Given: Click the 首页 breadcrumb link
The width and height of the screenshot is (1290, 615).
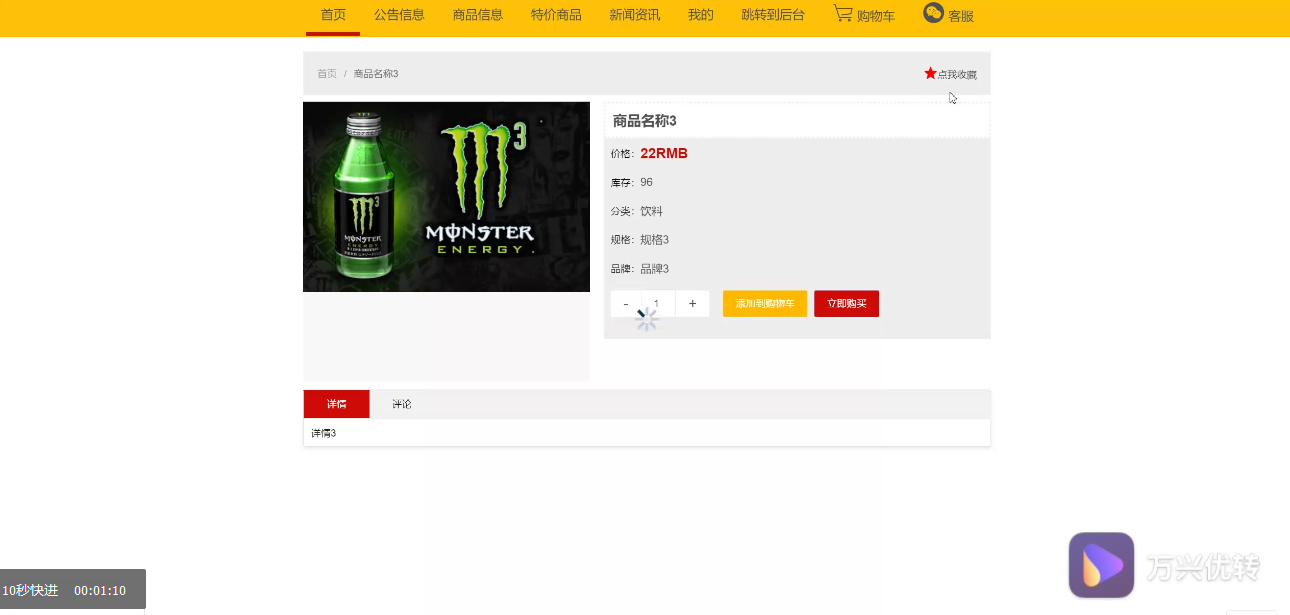Looking at the screenshot, I should [327, 74].
